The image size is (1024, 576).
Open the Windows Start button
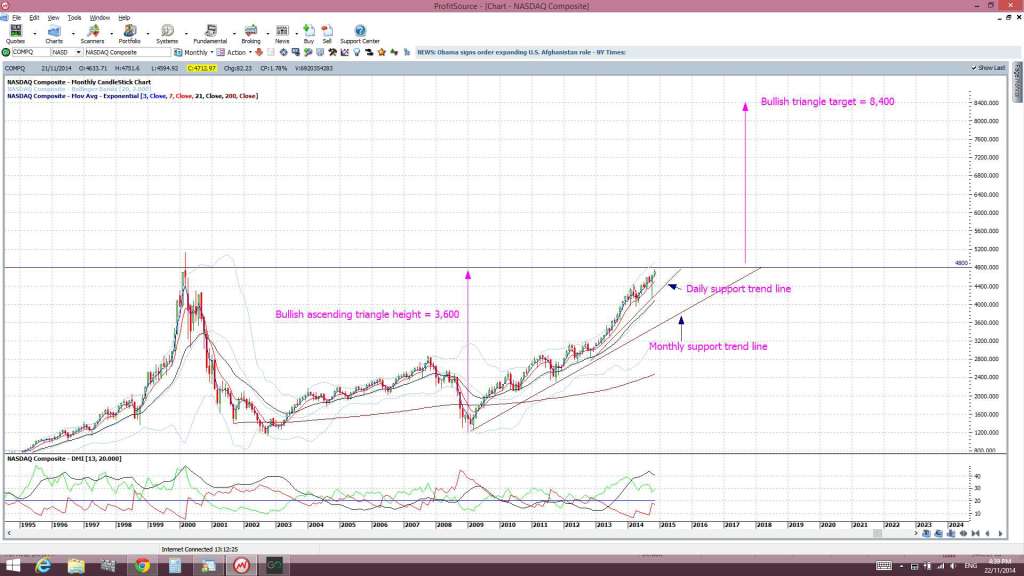click(12, 566)
